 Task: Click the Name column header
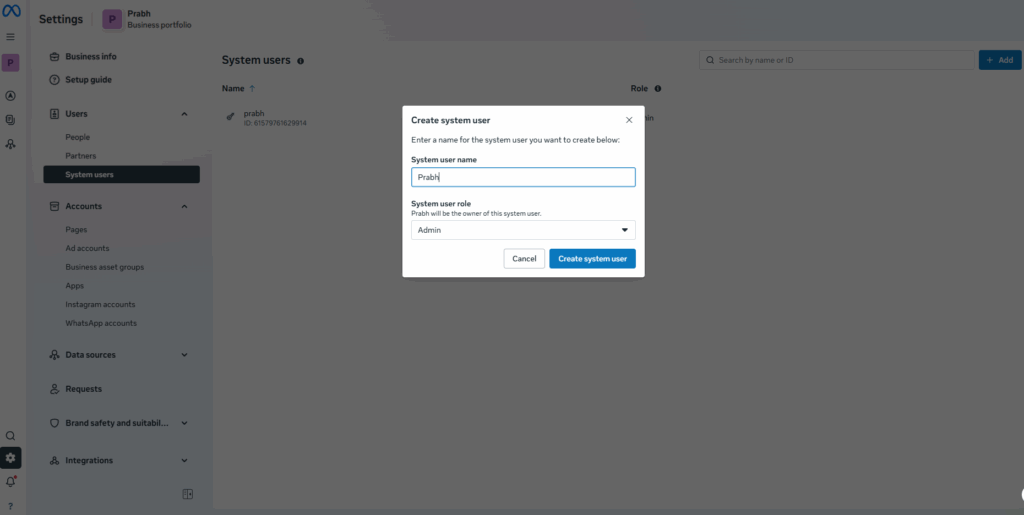tap(233, 88)
